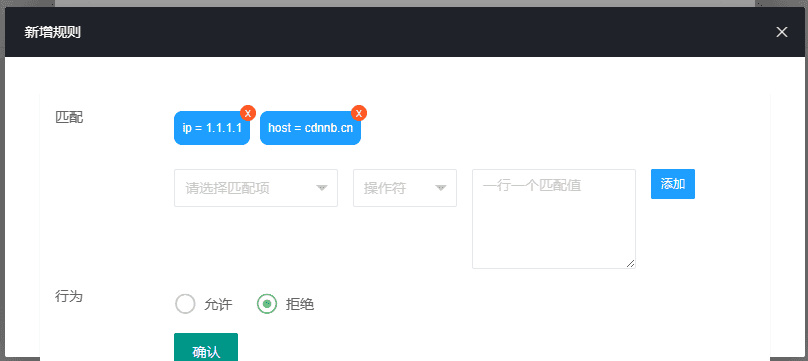
Task: Click the textarea resize handle
Action: pos(630,263)
